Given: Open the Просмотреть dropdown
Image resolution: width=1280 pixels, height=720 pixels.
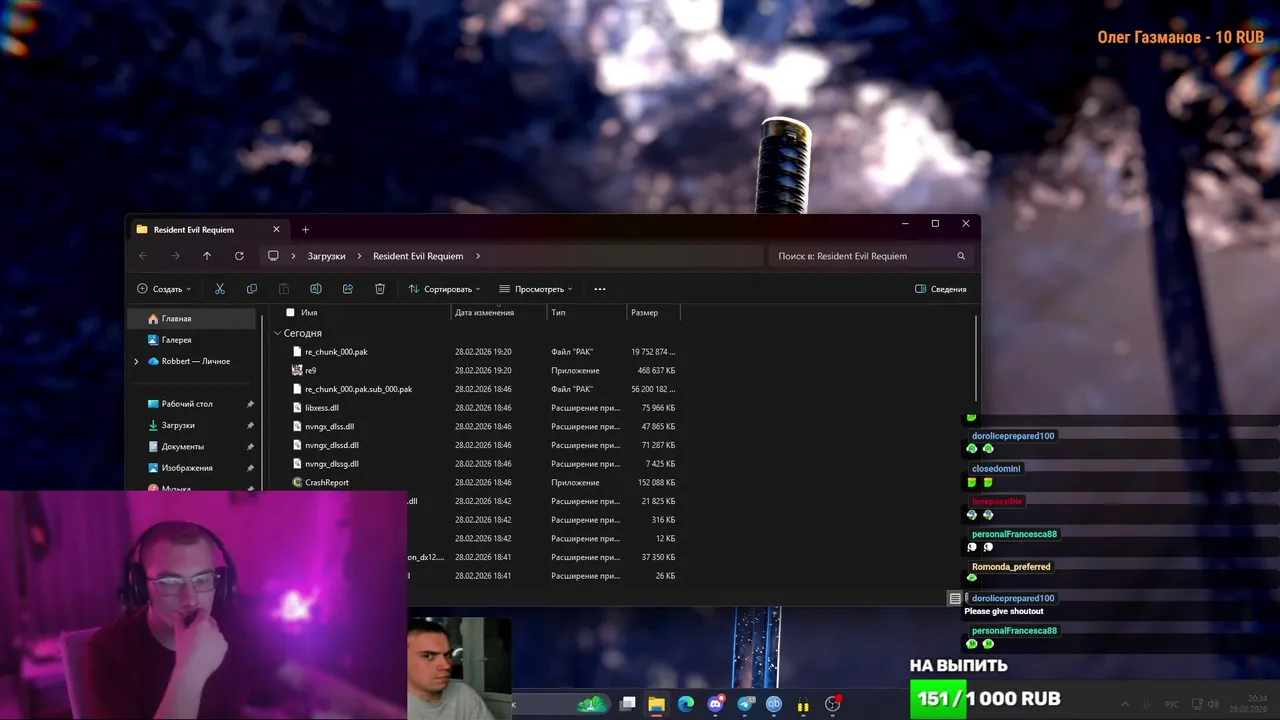Looking at the screenshot, I should tap(536, 289).
